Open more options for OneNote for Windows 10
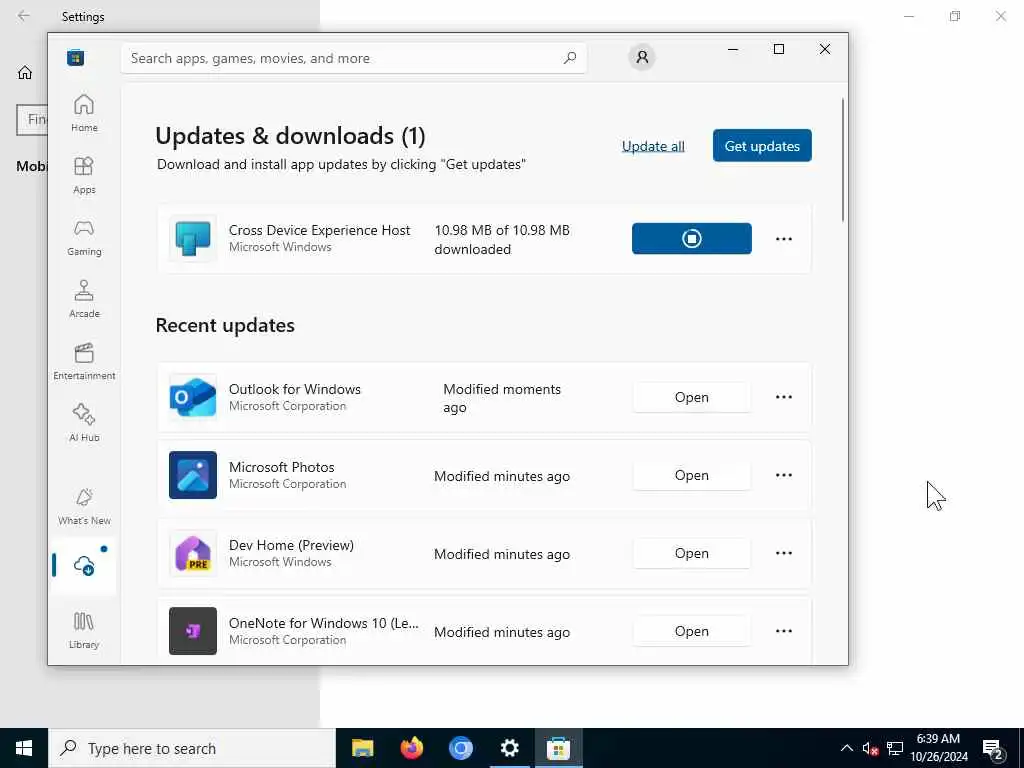 784,631
